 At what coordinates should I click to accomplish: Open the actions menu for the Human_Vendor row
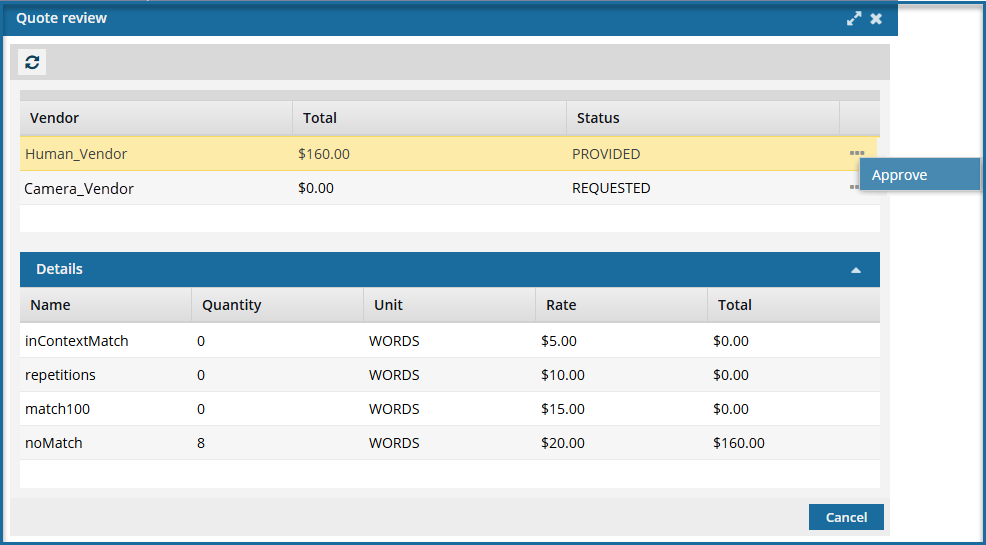(x=856, y=153)
